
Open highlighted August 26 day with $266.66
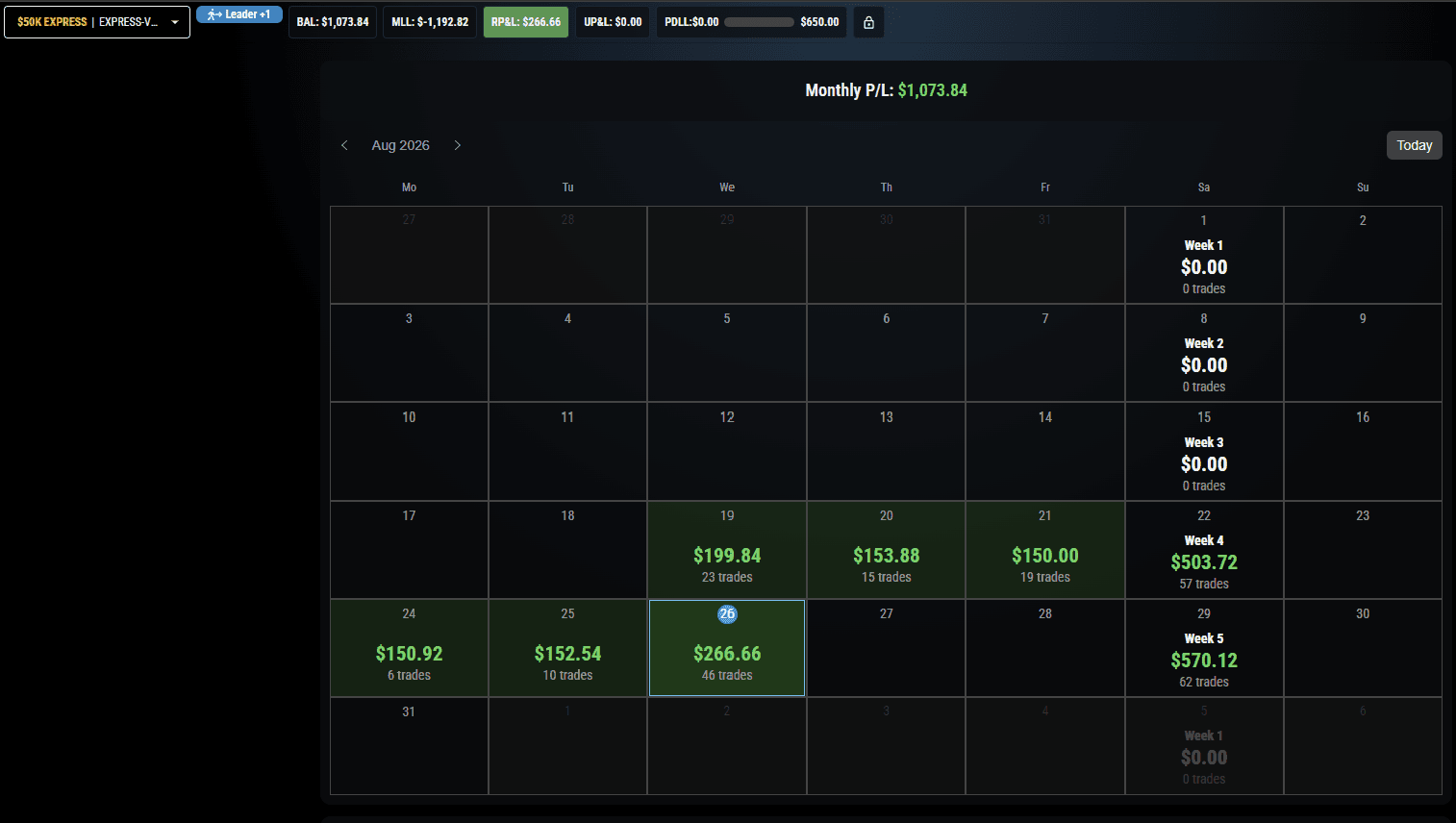[x=727, y=648]
